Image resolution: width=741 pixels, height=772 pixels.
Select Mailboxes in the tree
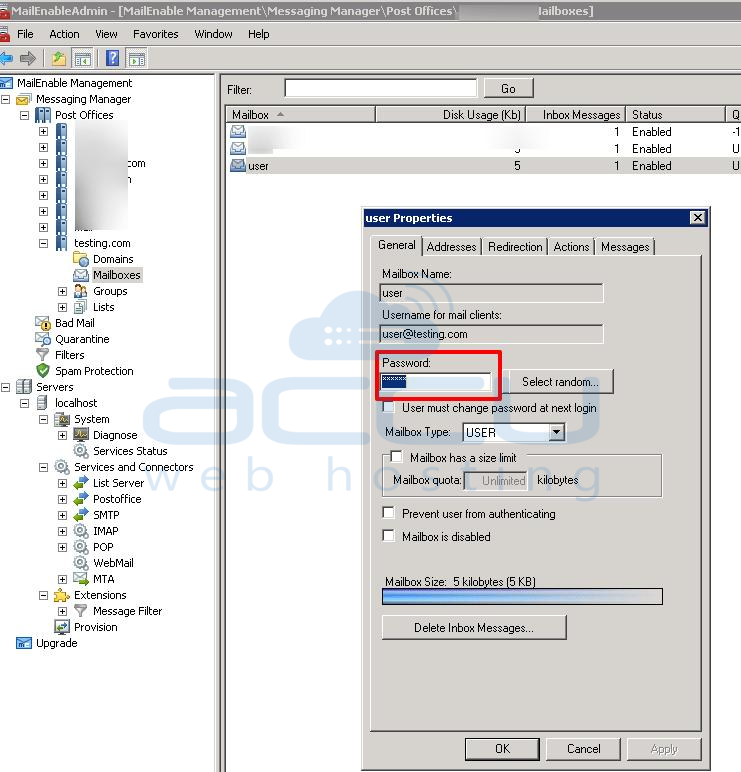[x=117, y=275]
